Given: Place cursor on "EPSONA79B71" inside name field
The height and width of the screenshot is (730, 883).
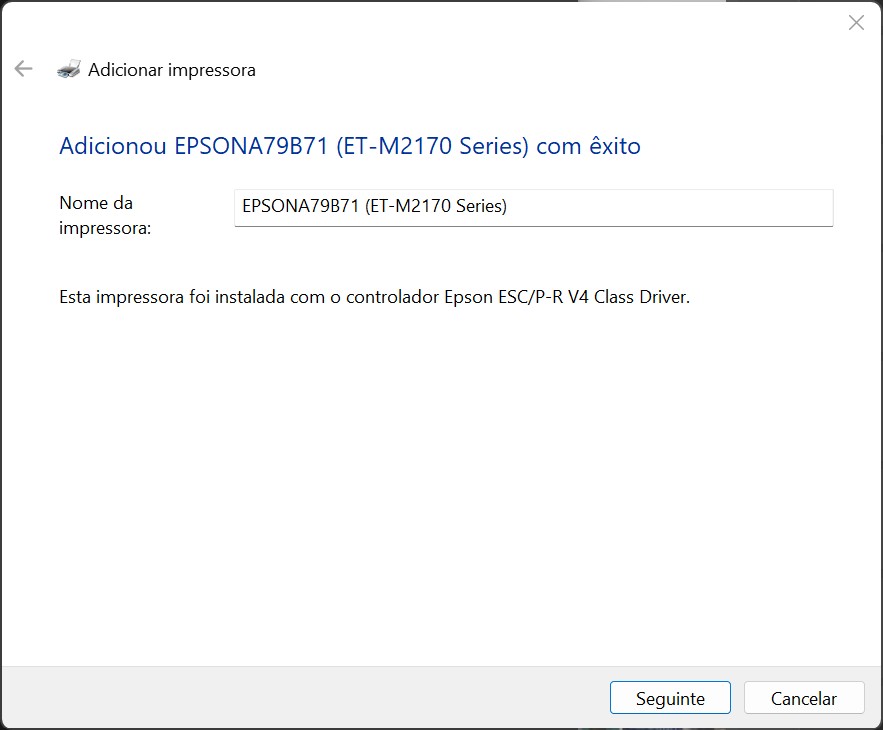Looking at the screenshot, I should [x=300, y=206].
